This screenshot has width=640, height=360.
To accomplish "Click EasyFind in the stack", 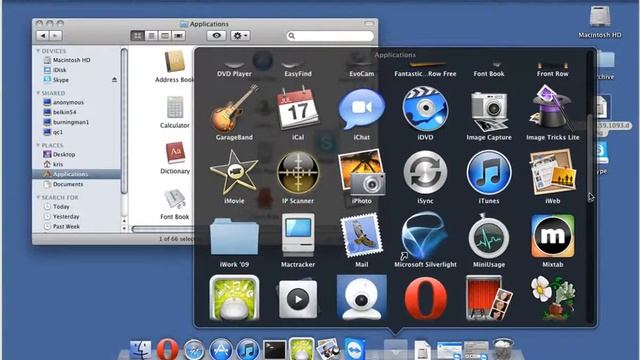I will click(298, 73).
